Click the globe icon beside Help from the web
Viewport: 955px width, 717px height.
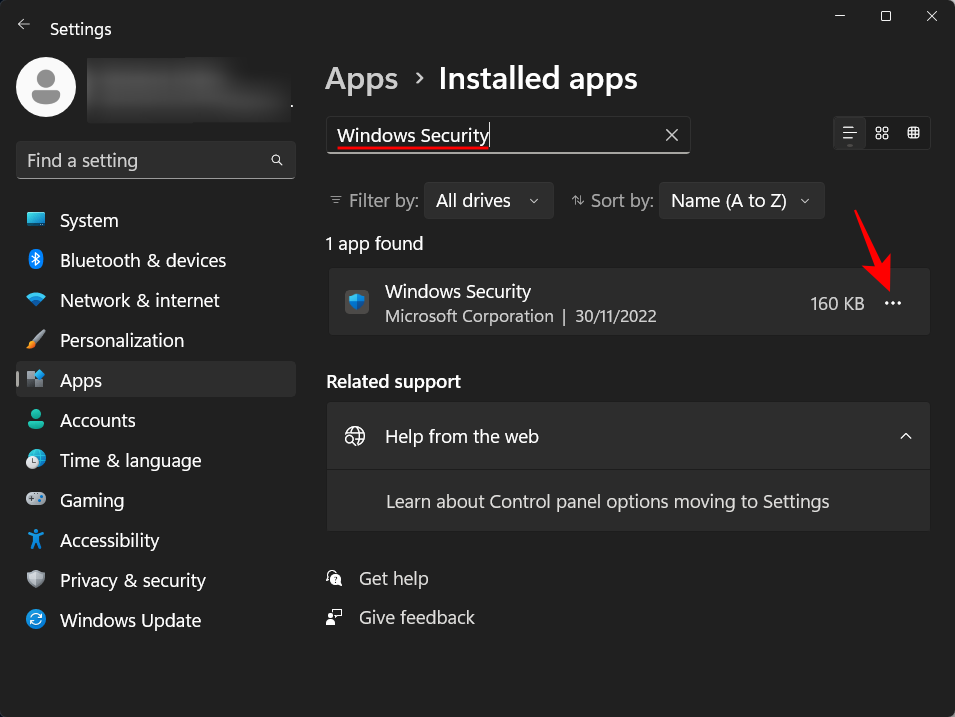click(x=354, y=436)
